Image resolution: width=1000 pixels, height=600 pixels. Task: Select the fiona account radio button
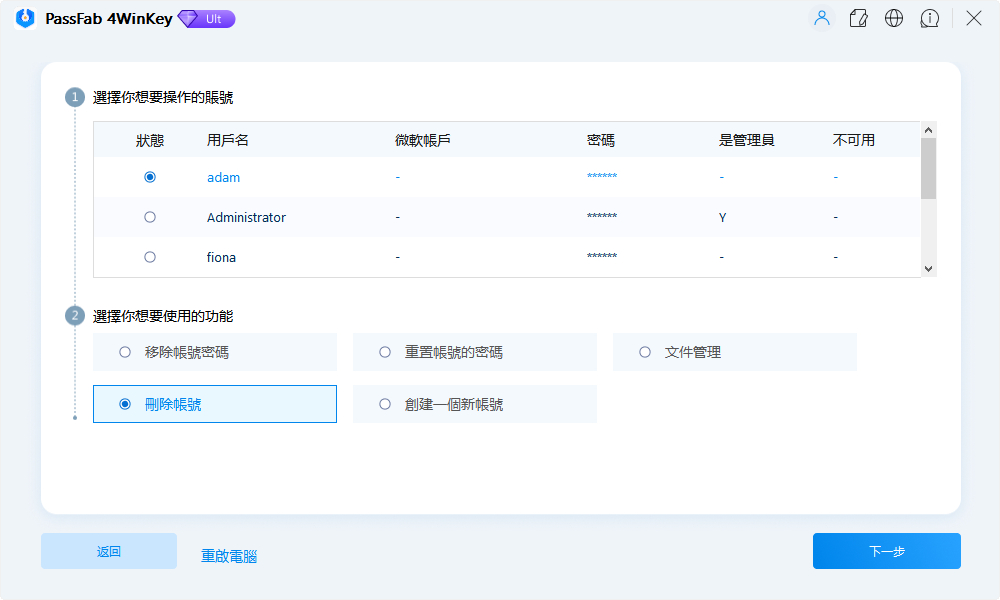pyautogui.click(x=150, y=256)
